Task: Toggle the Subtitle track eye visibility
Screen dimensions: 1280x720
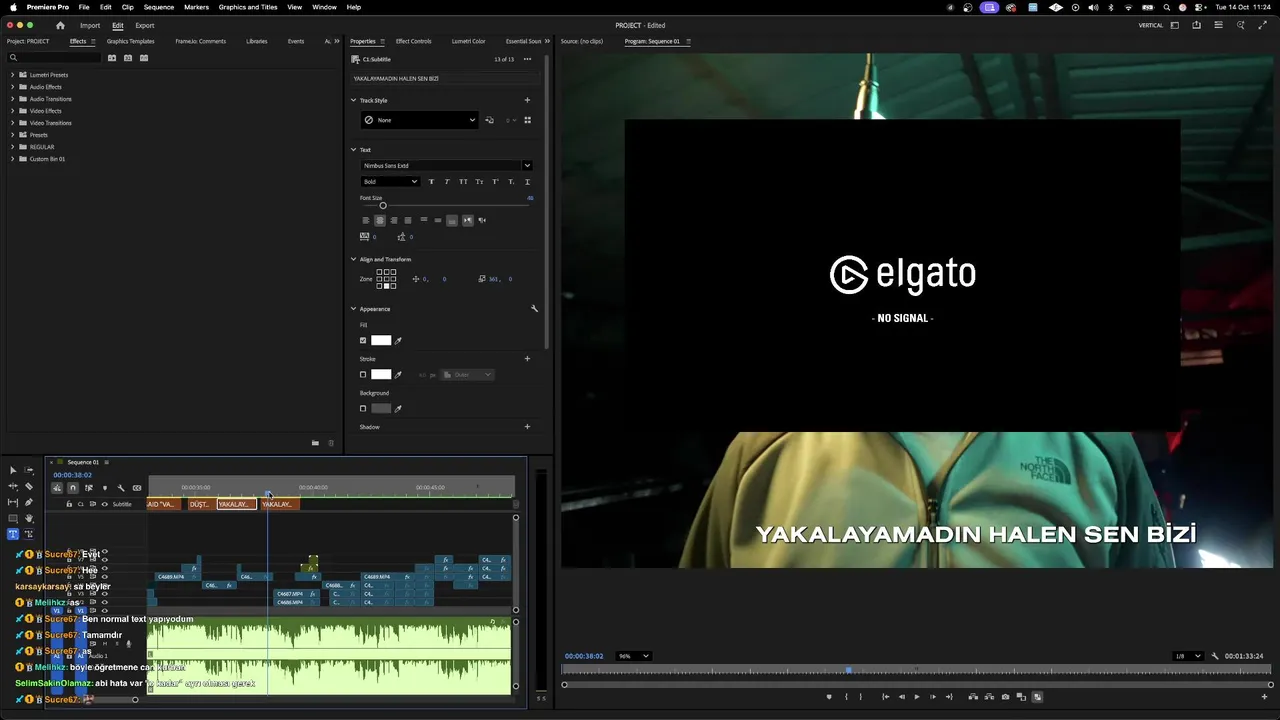Action: pos(104,504)
